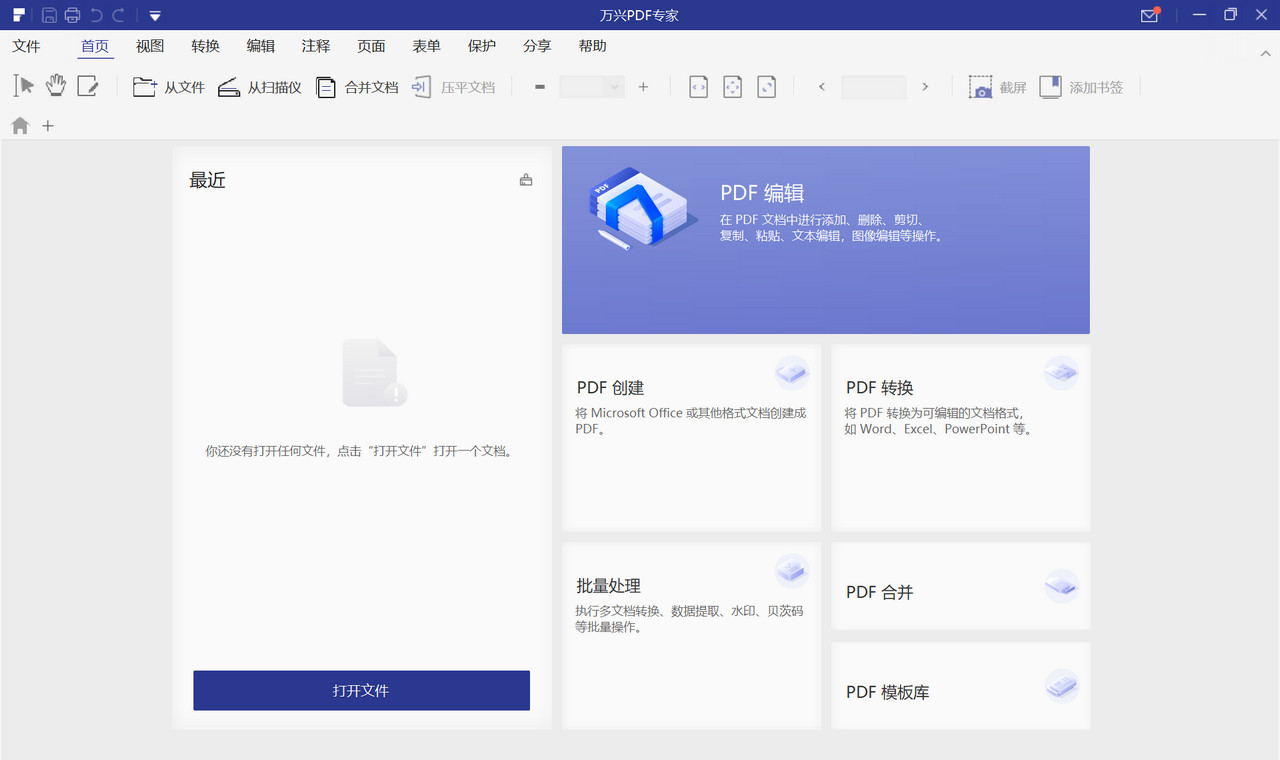Switch to the 注释 tab
Screen dimensions: 1280x760
click(316, 46)
